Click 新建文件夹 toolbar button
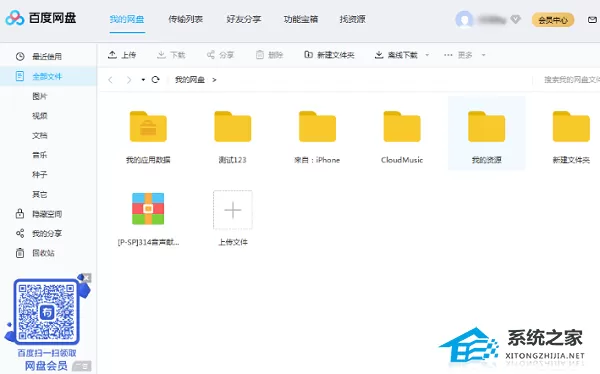The image size is (600, 374). [x=329, y=55]
